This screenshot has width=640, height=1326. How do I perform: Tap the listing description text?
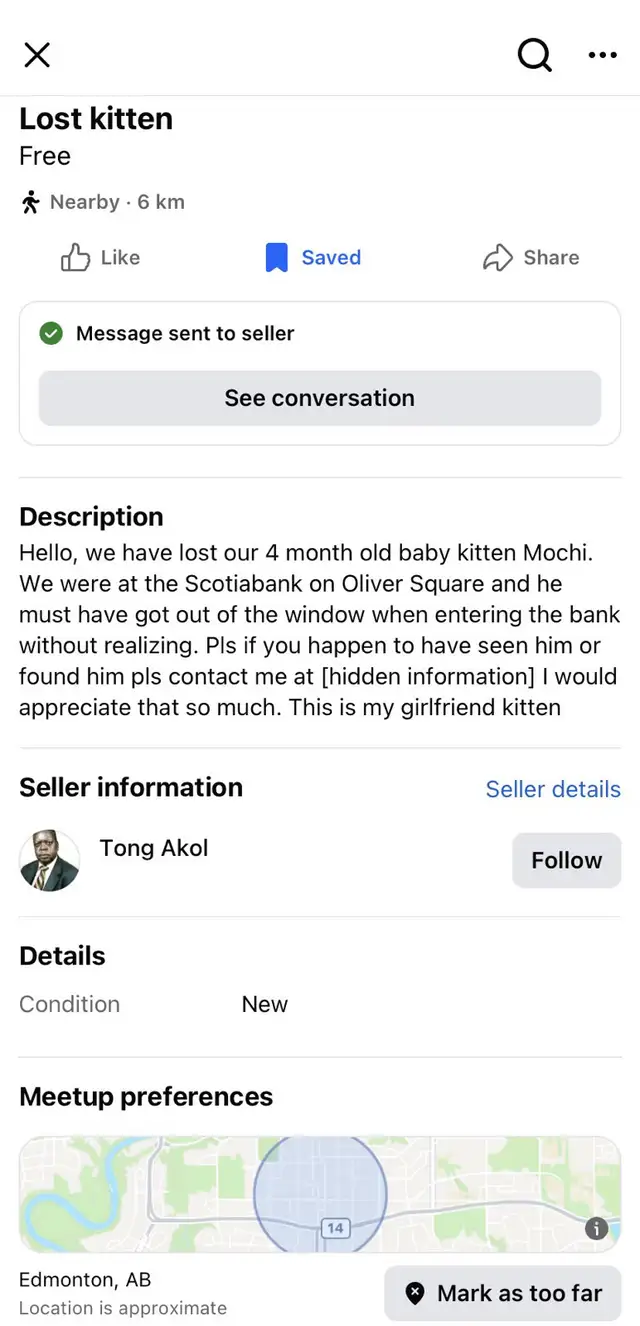318,630
